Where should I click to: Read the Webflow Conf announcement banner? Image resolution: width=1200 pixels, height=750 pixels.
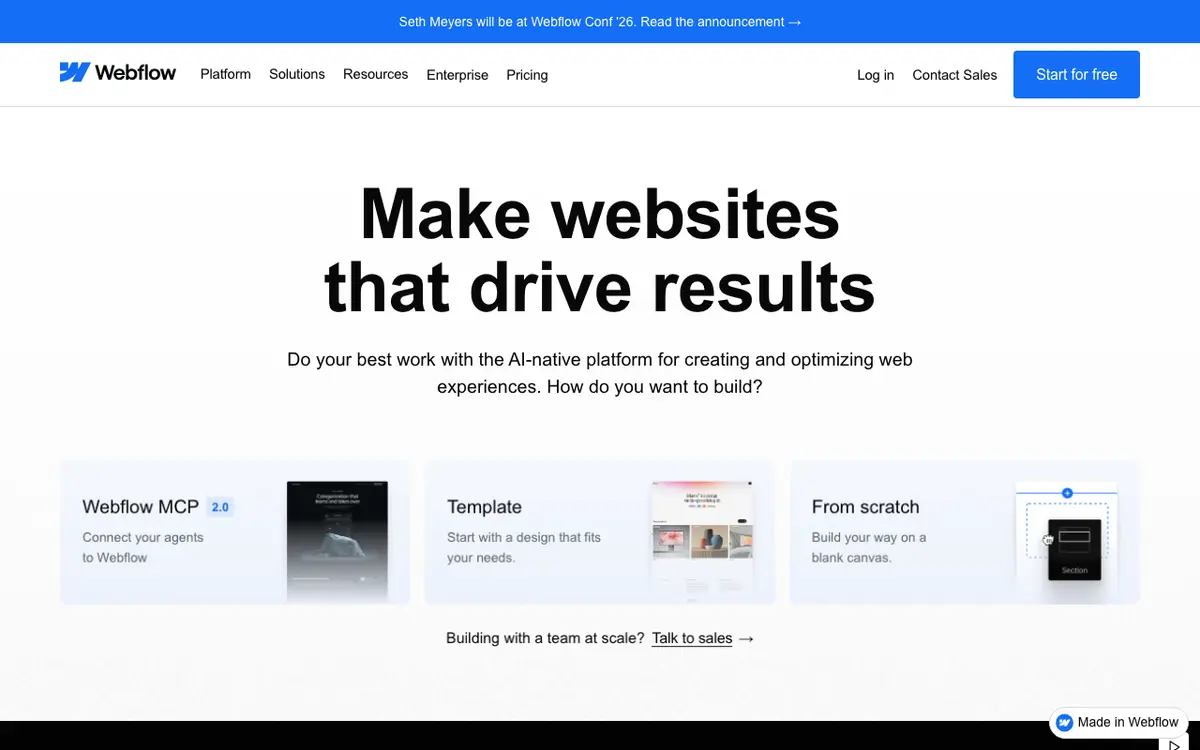600,21
